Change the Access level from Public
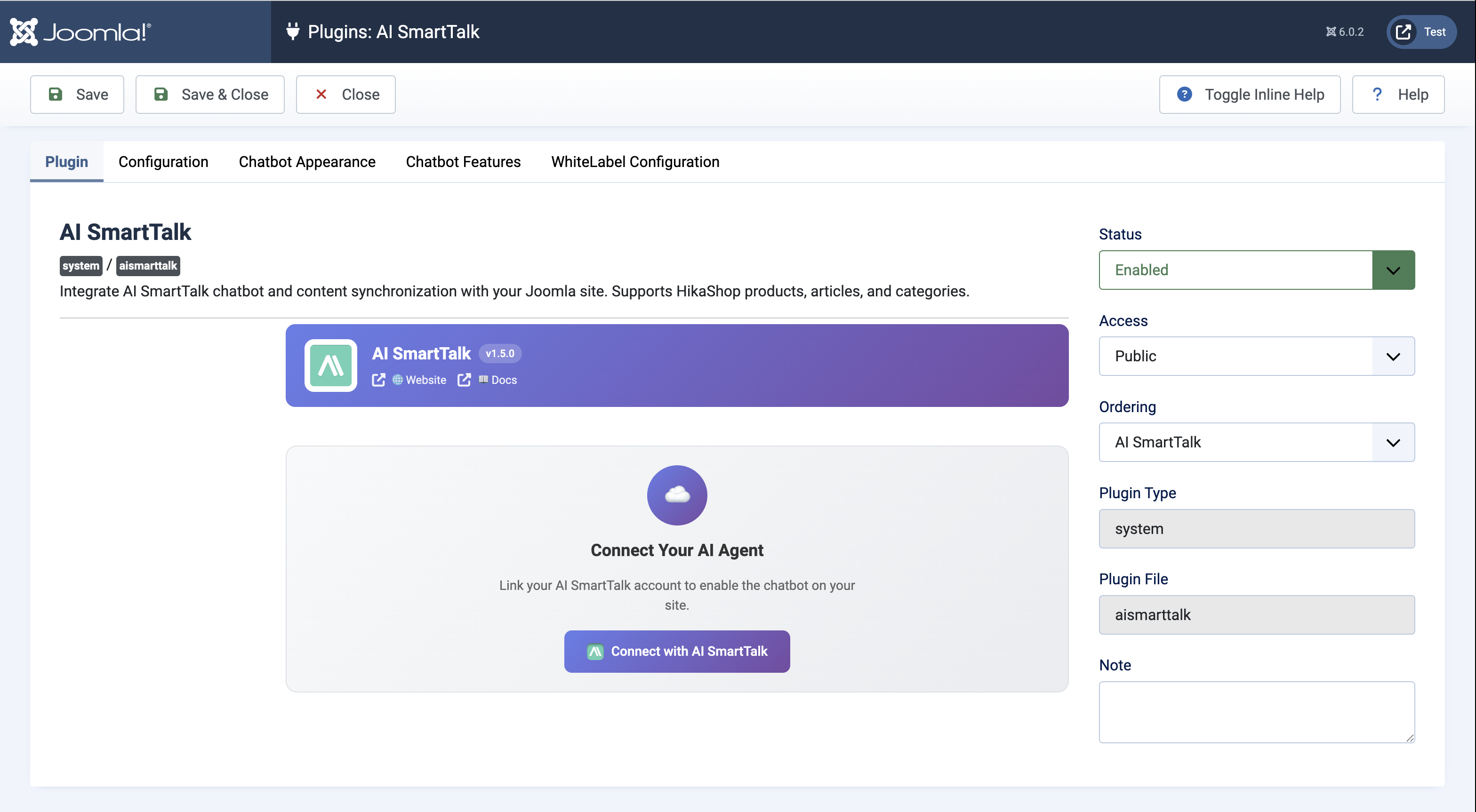 click(x=1256, y=356)
